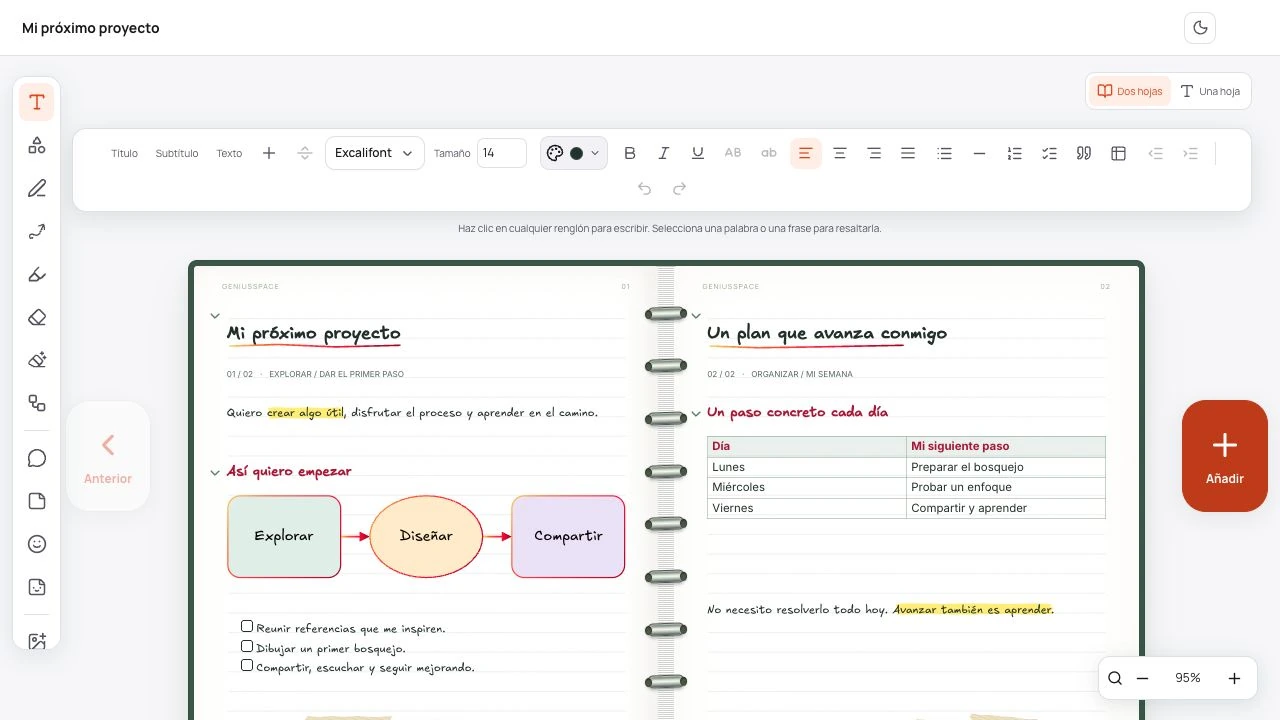The height and width of the screenshot is (720, 1280).
Task: Switch to 'Una hoja' view
Action: pyautogui.click(x=1210, y=91)
